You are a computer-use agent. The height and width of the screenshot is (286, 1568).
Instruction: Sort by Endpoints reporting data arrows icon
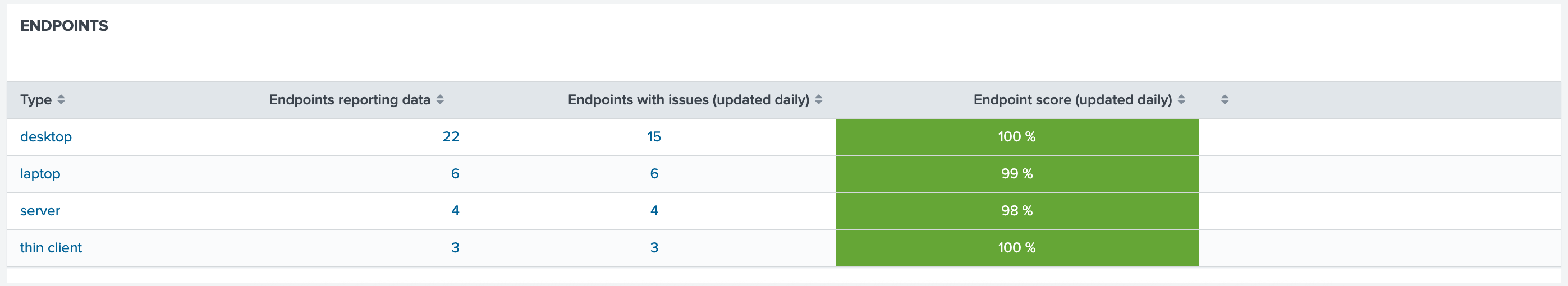click(x=440, y=100)
